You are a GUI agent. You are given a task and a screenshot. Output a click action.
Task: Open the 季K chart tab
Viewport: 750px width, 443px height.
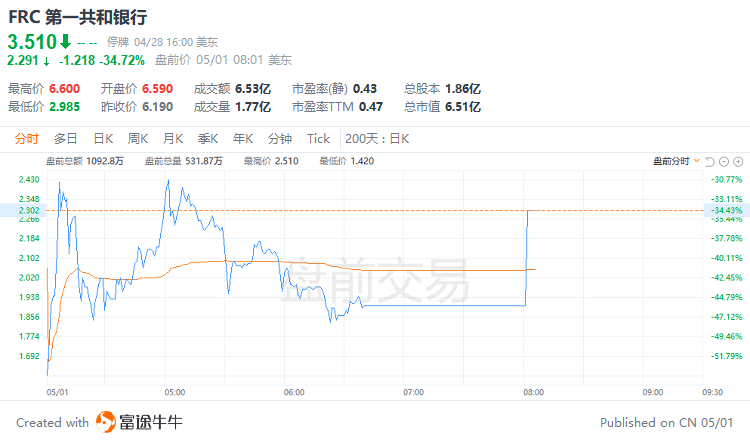click(x=208, y=139)
